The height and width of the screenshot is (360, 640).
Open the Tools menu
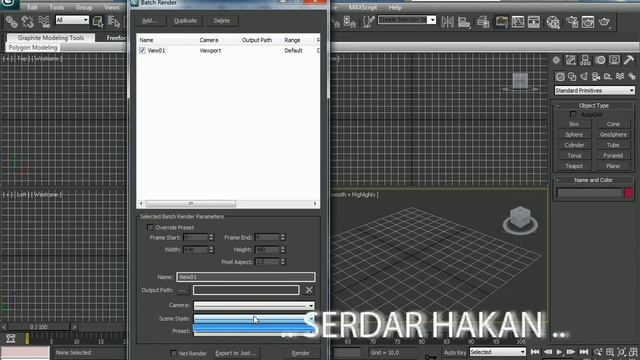[56, 7]
